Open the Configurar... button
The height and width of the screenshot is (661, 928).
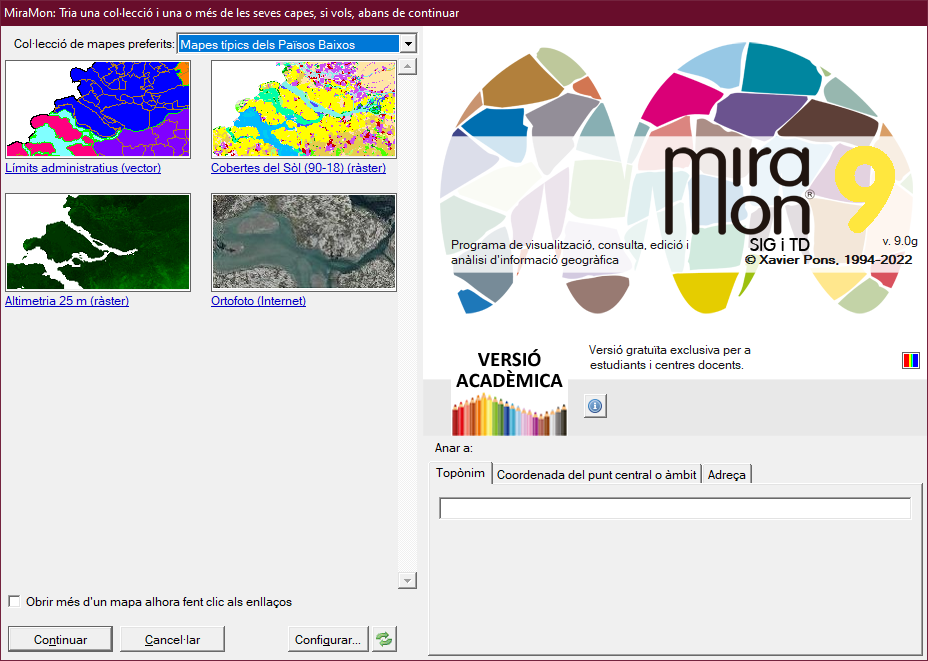pos(328,639)
